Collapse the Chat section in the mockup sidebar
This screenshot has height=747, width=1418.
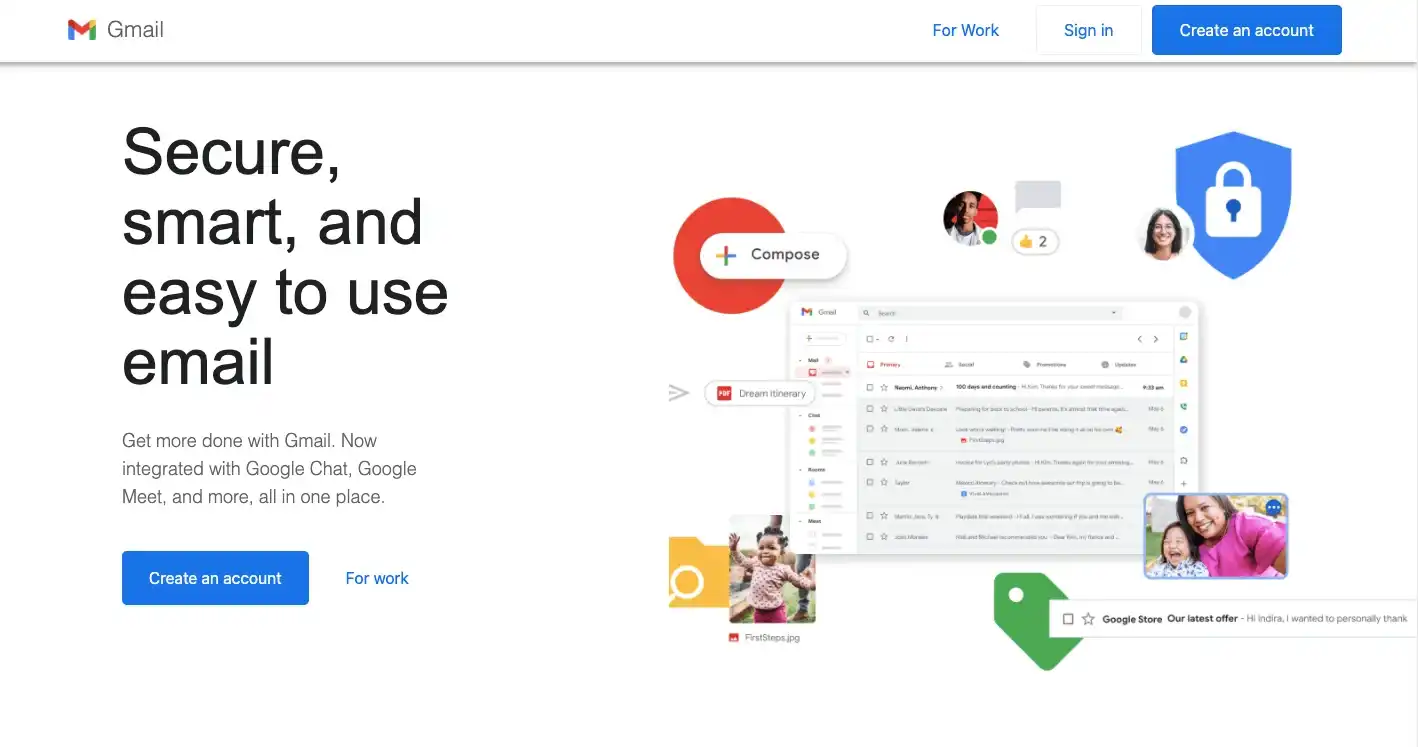[x=800, y=415]
